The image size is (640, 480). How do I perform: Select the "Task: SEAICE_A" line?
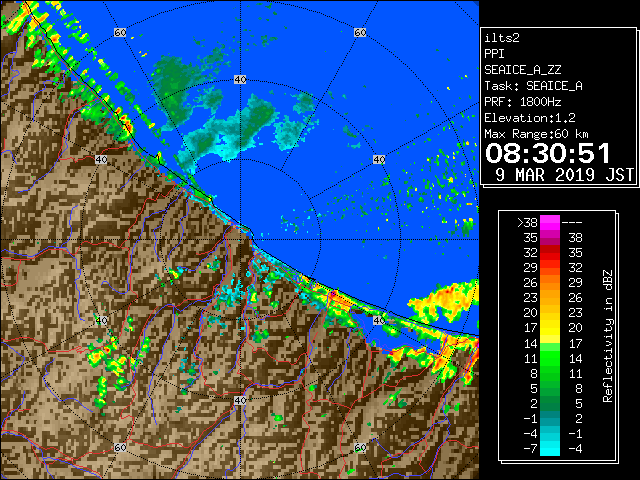tap(533, 86)
